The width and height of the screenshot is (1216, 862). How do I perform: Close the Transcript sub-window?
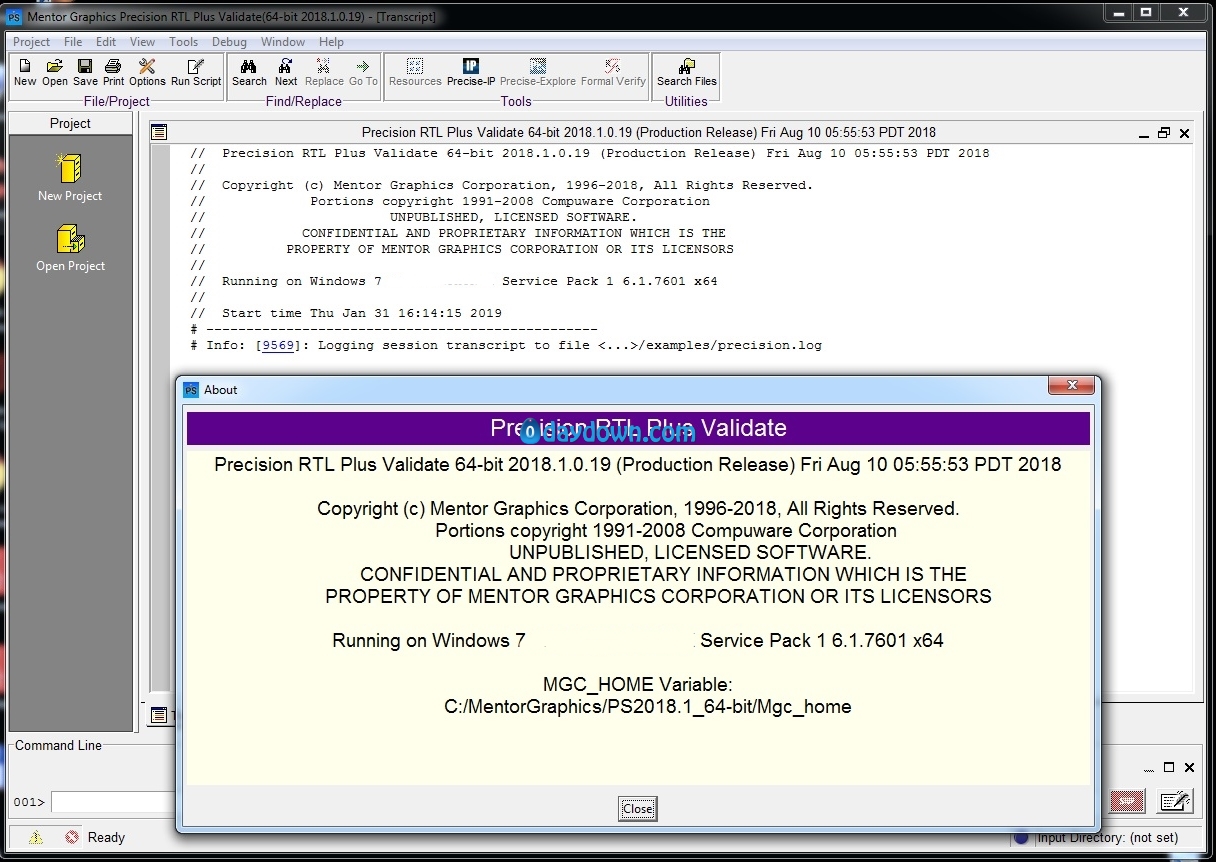click(x=1185, y=133)
